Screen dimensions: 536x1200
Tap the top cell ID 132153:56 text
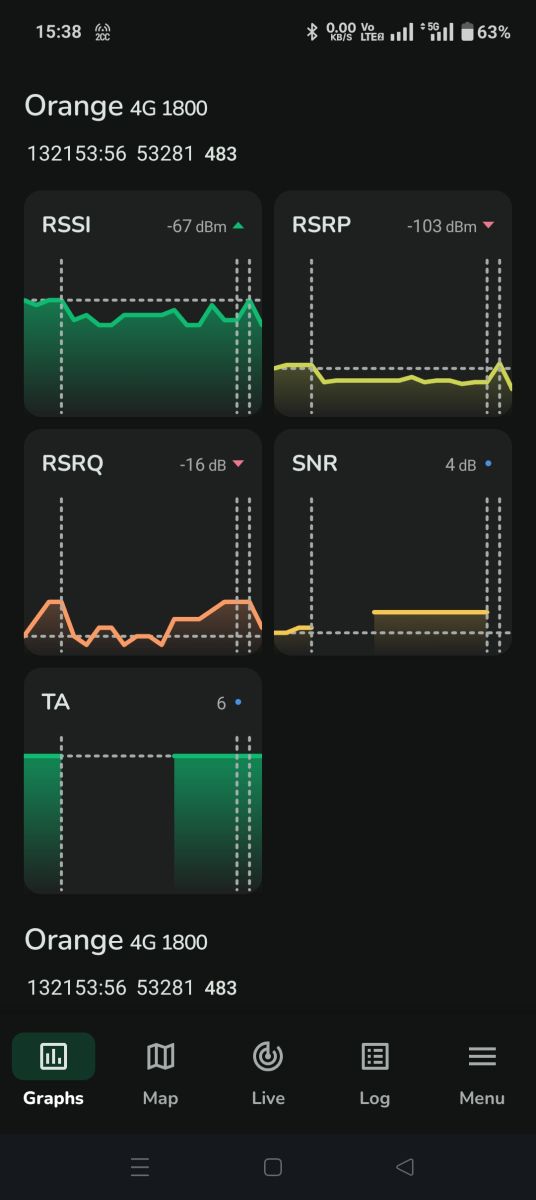[x=77, y=154]
